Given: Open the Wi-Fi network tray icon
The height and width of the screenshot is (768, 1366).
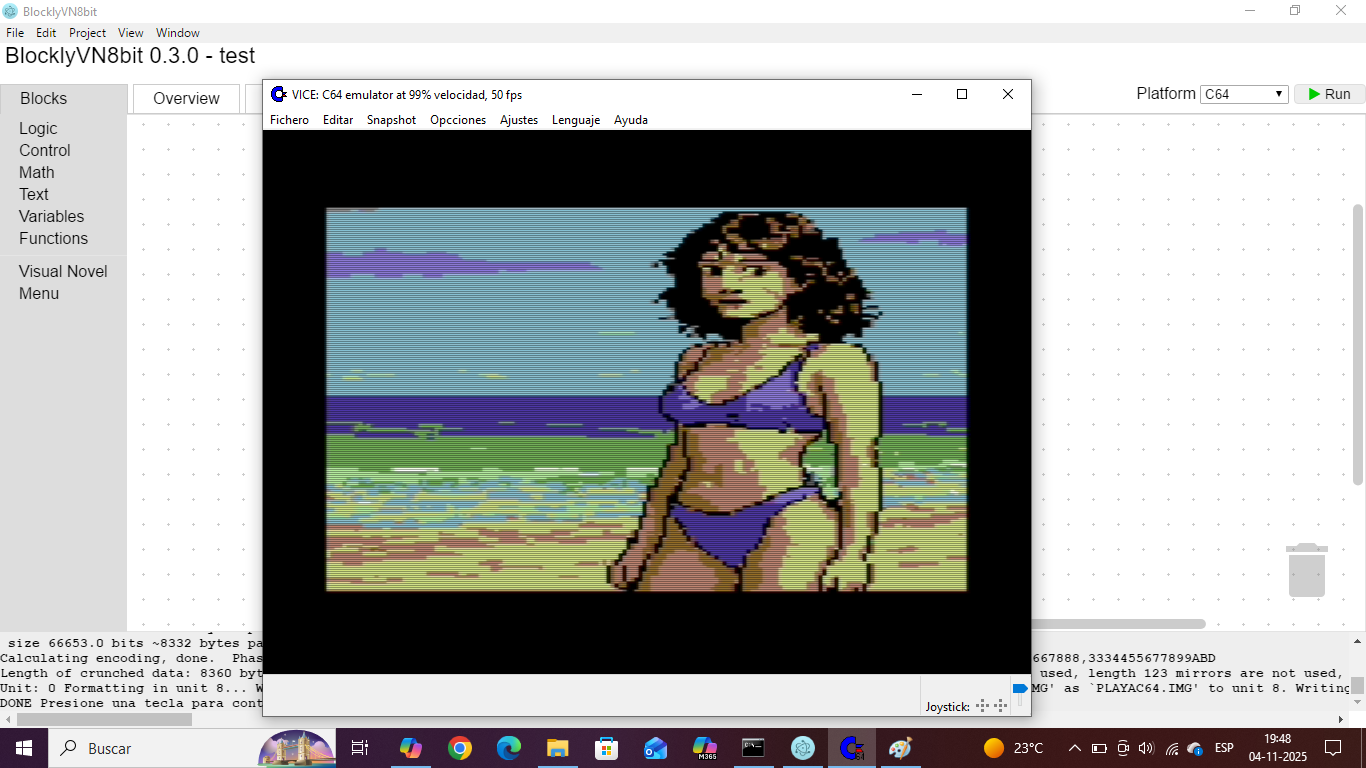Looking at the screenshot, I should [x=1172, y=748].
